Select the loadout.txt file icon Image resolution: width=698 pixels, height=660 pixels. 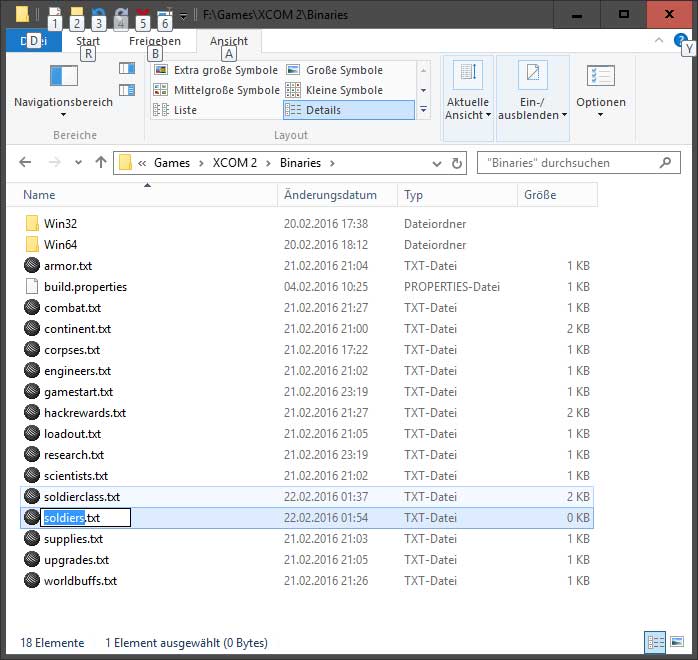pos(32,433)
